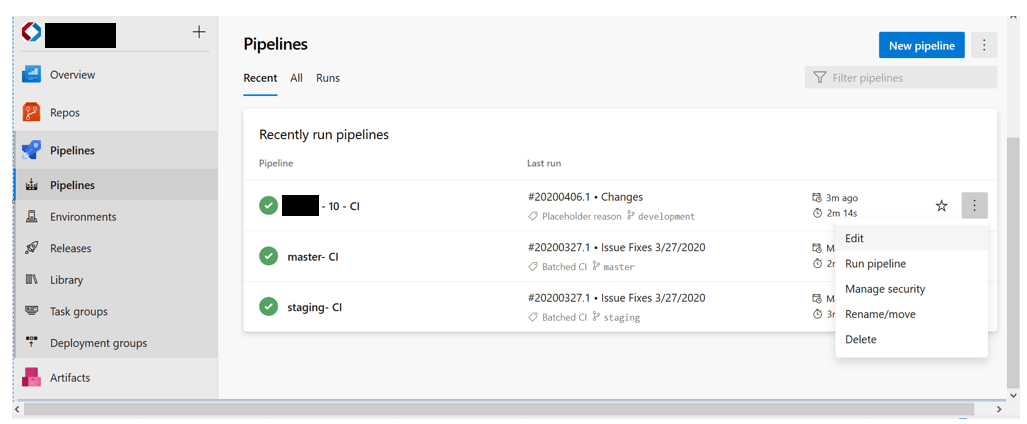The width and height of the screenshot is (1027, 424).
Task: Open the master- CI pipeline
Action: 313,257
